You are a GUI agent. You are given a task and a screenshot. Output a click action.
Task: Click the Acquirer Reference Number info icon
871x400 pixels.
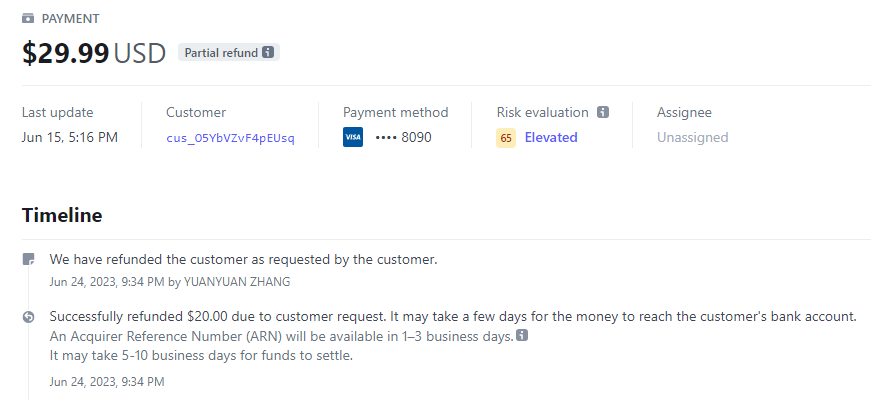pos(522,336)
